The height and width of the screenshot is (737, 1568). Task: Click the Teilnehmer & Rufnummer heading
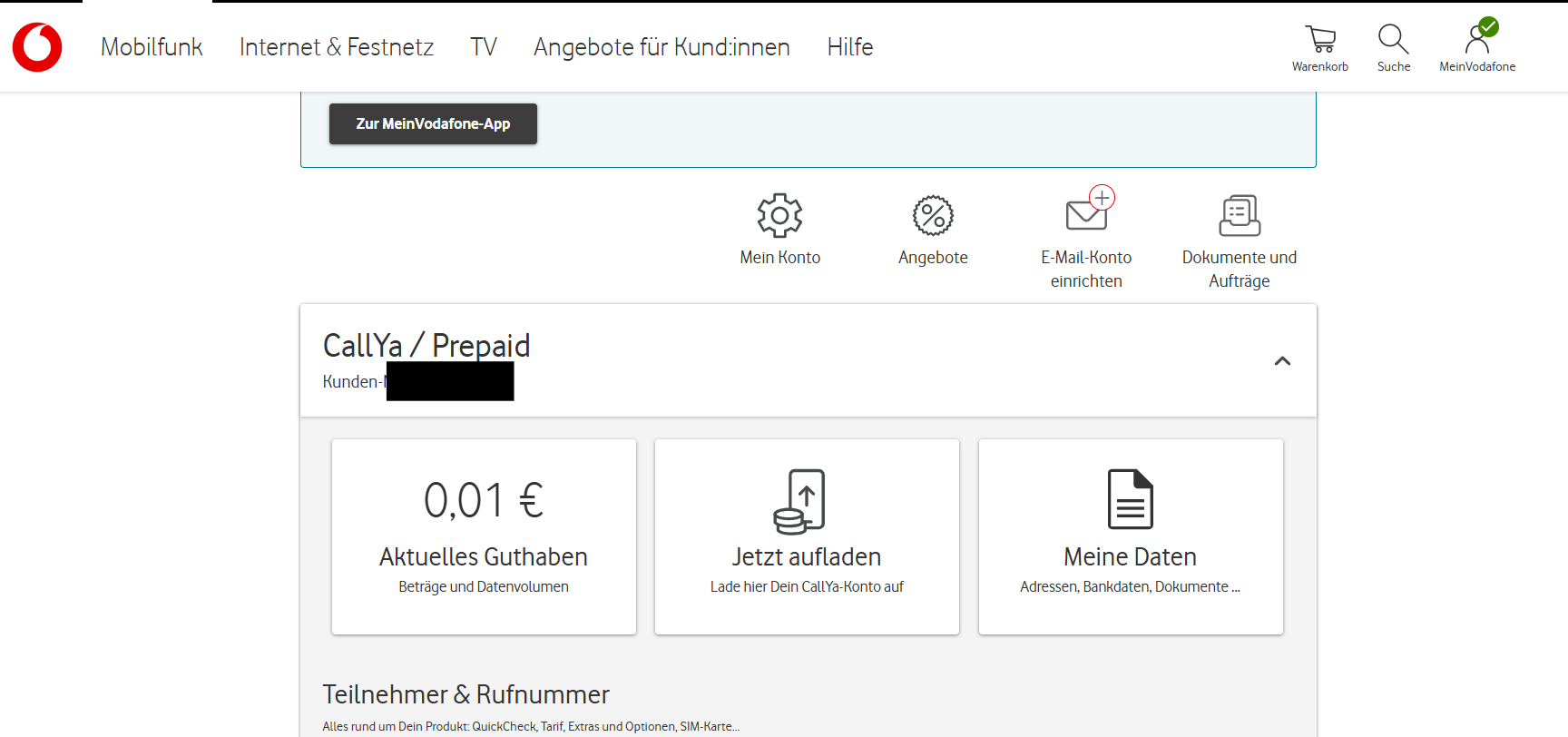[465, 694]
